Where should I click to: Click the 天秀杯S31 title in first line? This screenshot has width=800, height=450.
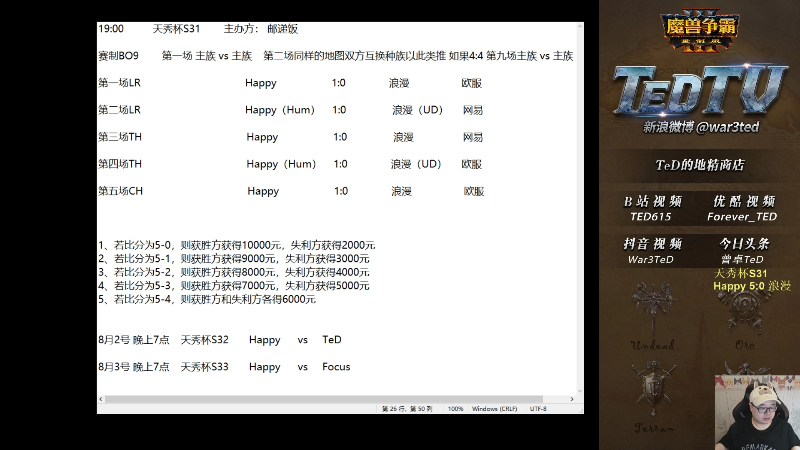177,29
